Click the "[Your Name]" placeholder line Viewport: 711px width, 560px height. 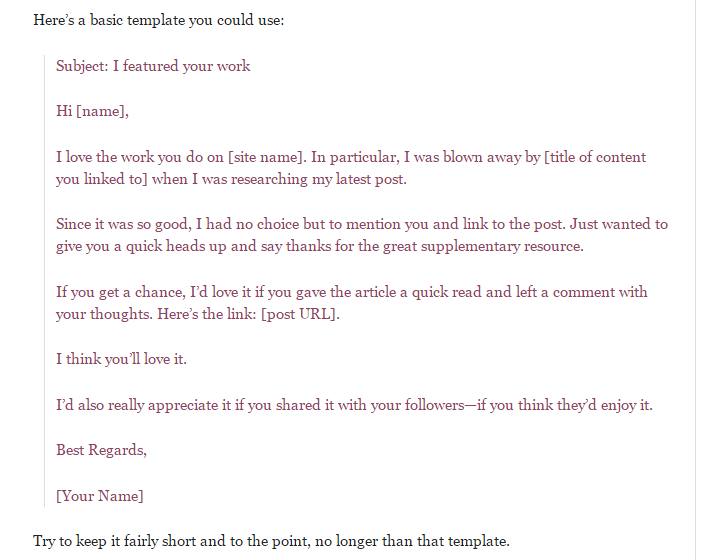pos(100,495)
